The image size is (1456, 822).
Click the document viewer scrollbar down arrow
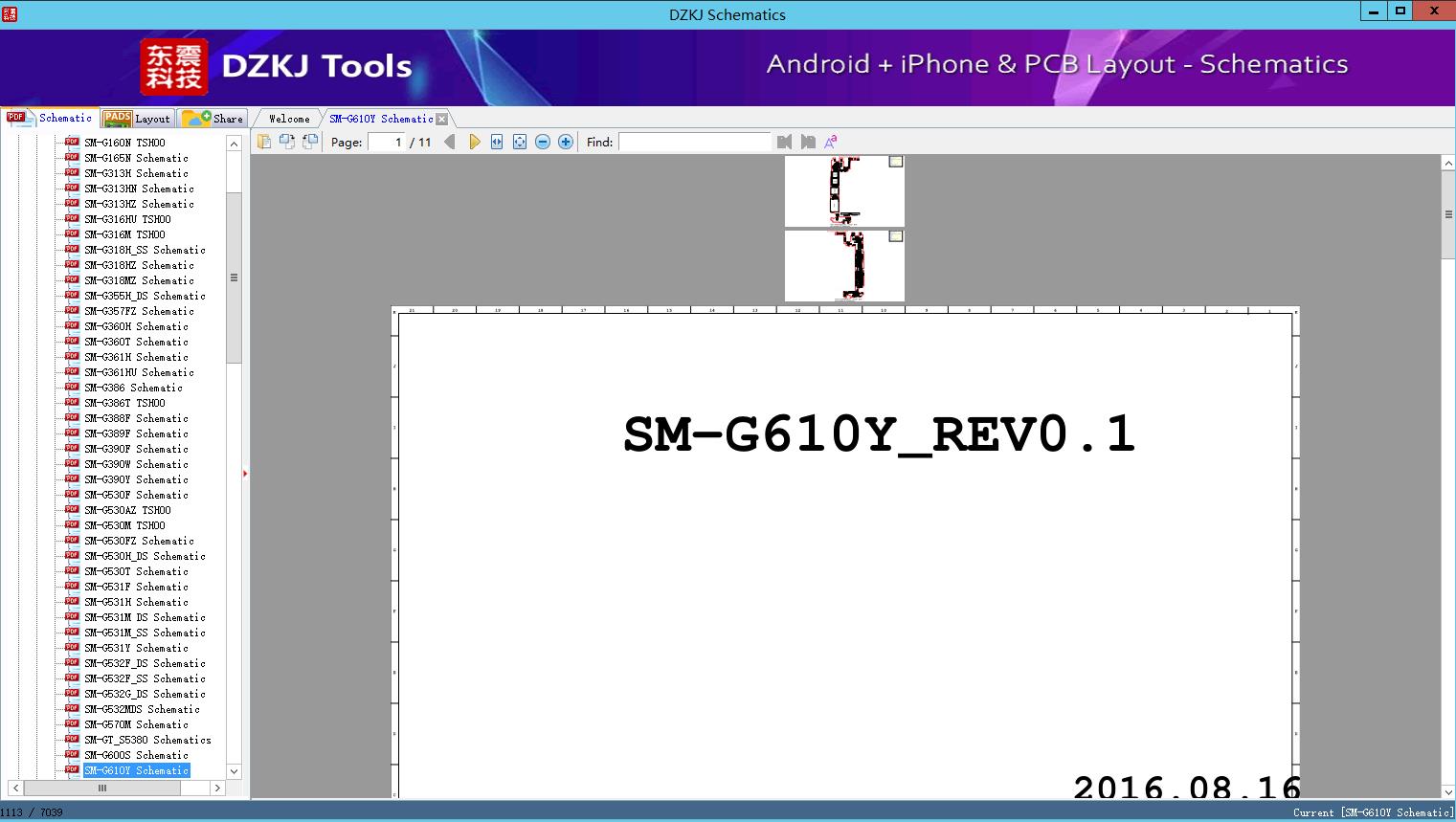tap(1448, 791)
